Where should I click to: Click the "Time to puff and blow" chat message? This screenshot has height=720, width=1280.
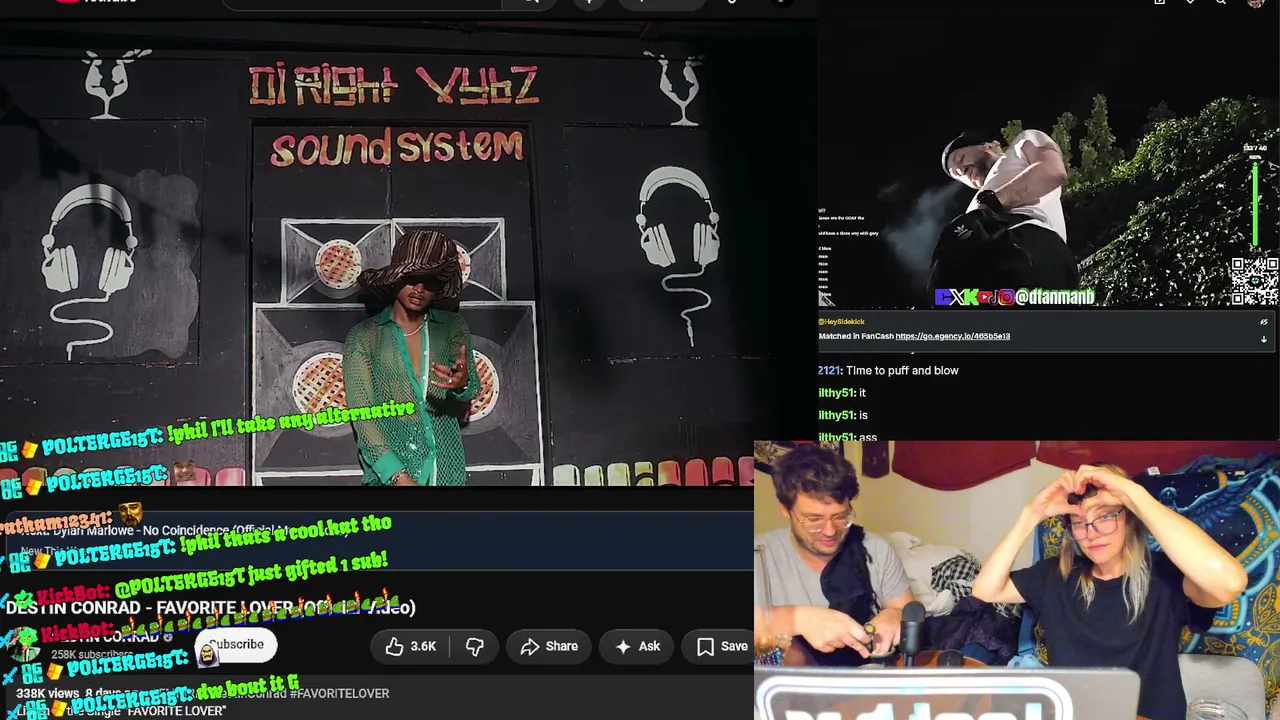(902, 371)
